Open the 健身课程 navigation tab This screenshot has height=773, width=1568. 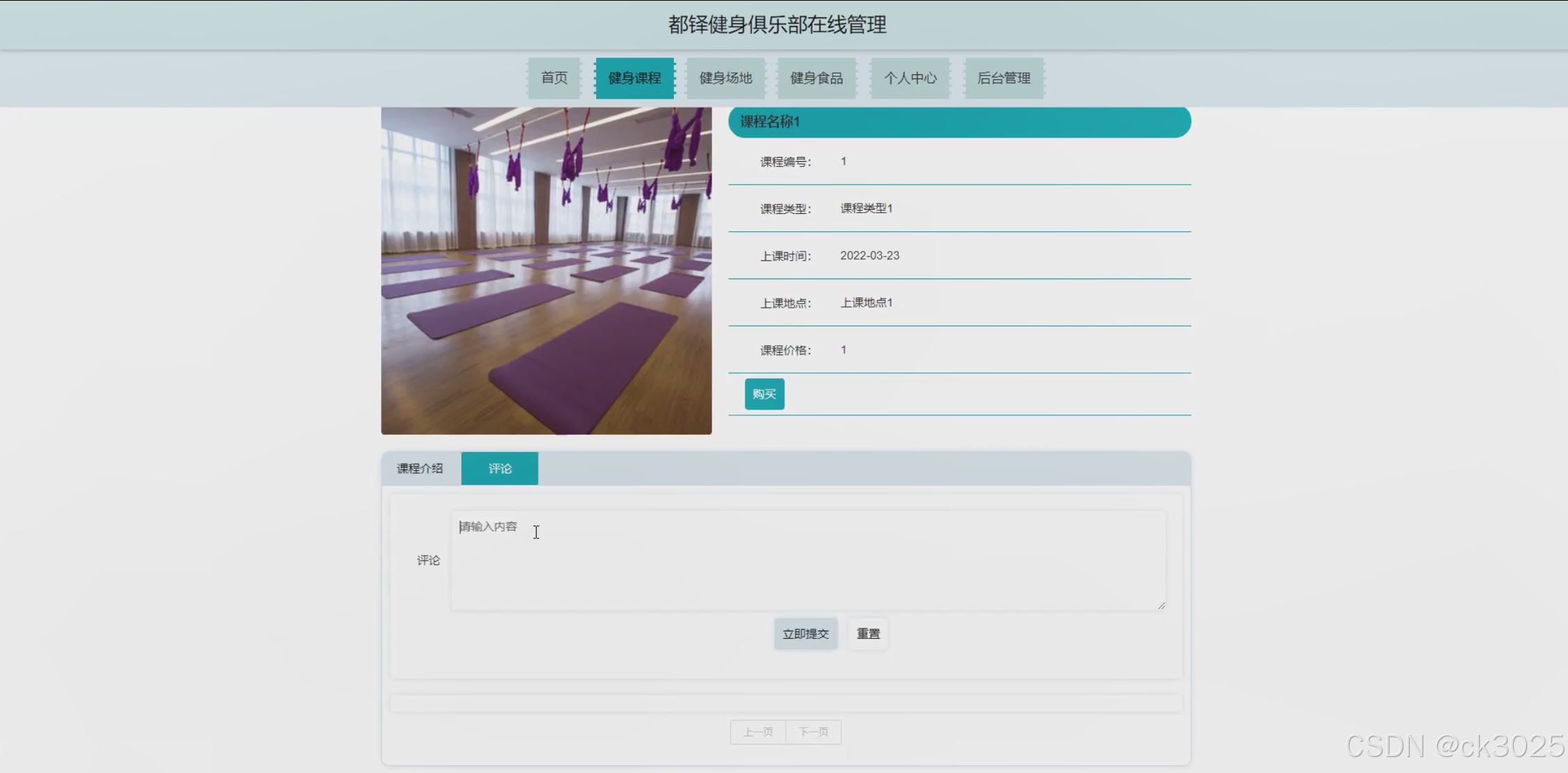click(x=634, y=78)
